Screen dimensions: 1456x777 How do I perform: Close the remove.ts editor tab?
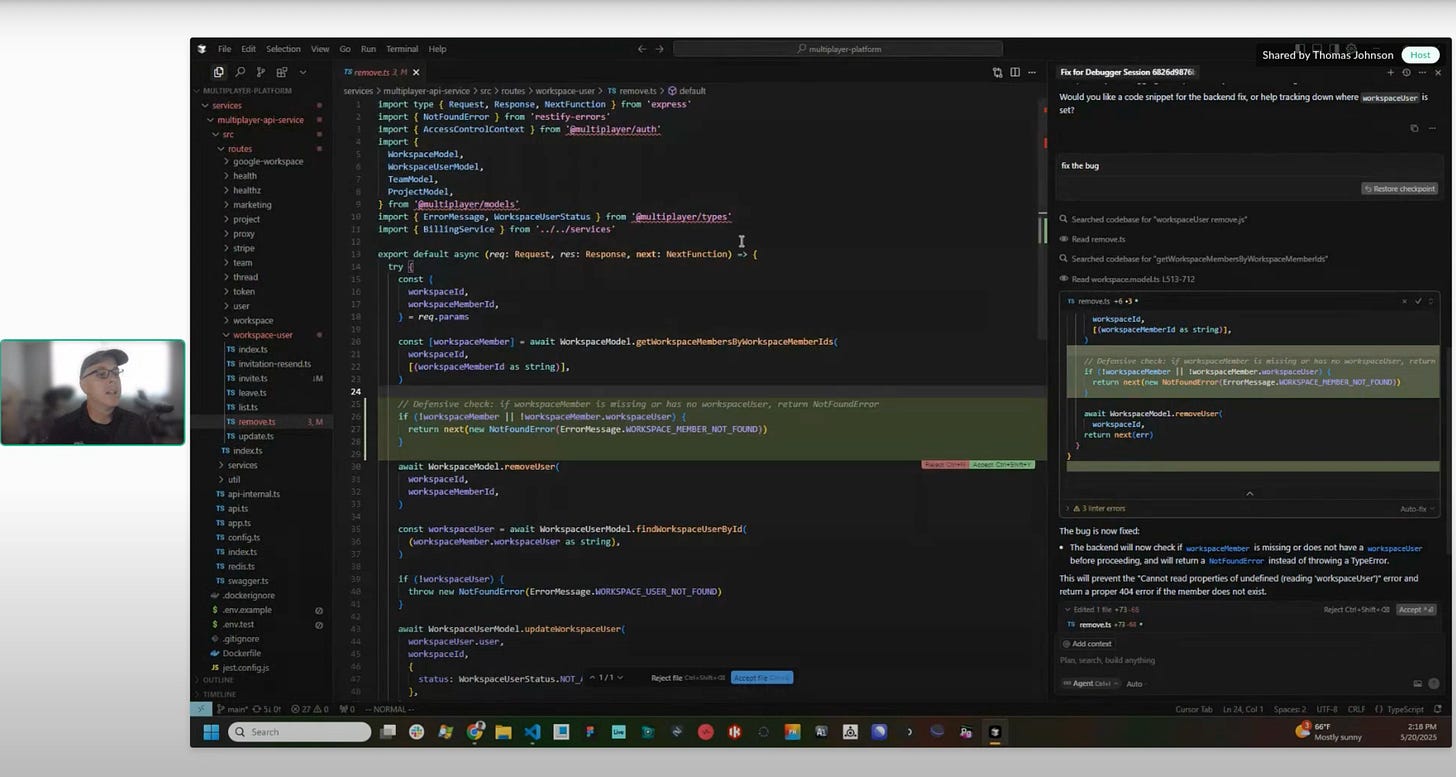(x=416, y=72)
